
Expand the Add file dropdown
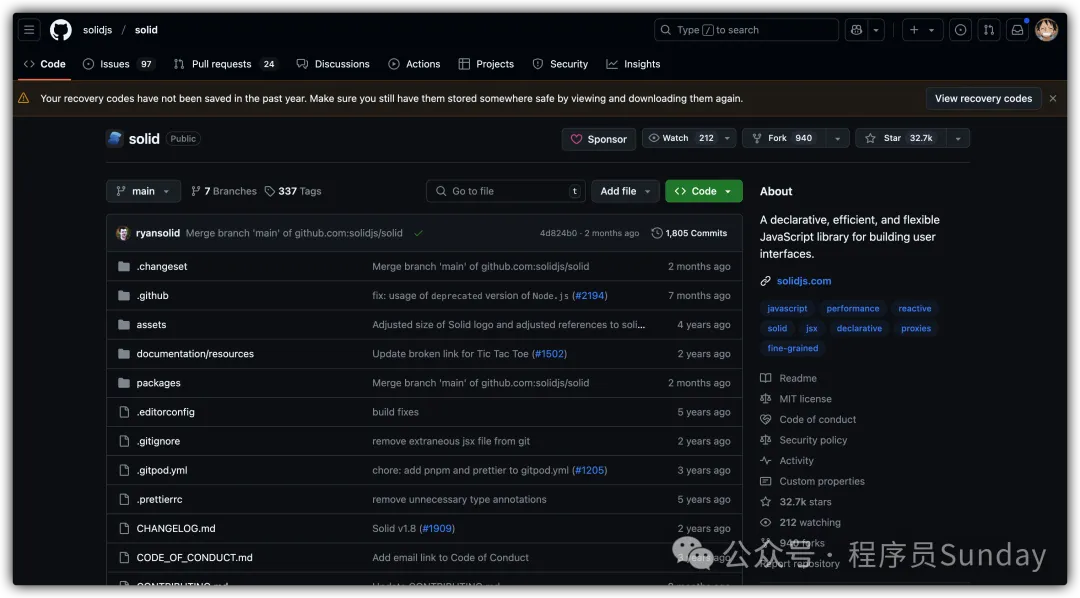point(625,191)
